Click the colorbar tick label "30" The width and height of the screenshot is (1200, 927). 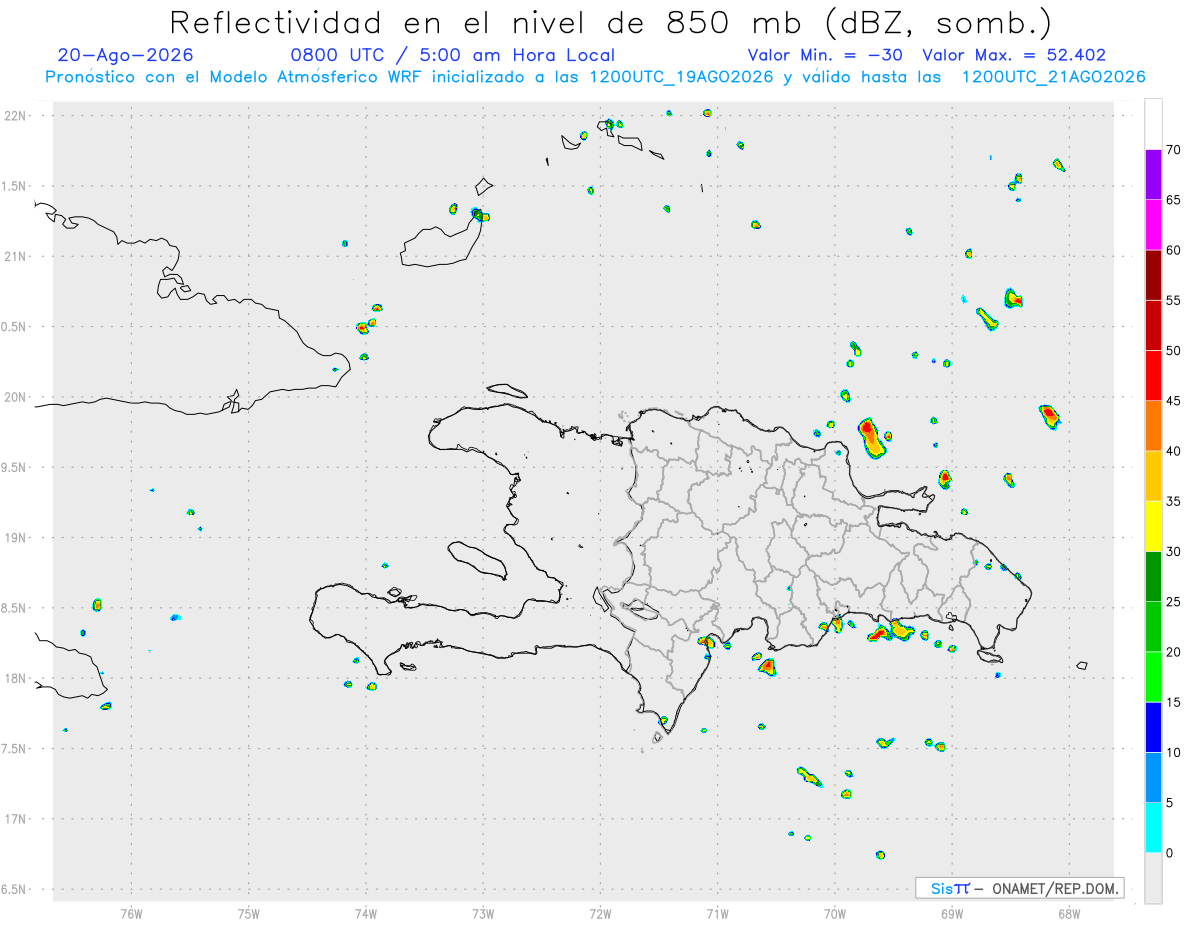pos(1173,552)
